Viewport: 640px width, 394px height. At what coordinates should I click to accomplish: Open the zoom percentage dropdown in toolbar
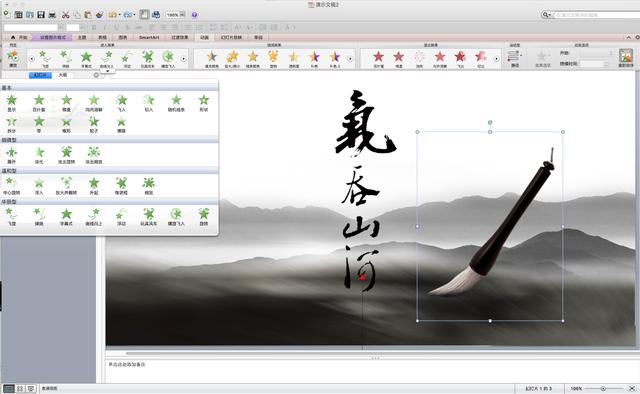[182, 15]
